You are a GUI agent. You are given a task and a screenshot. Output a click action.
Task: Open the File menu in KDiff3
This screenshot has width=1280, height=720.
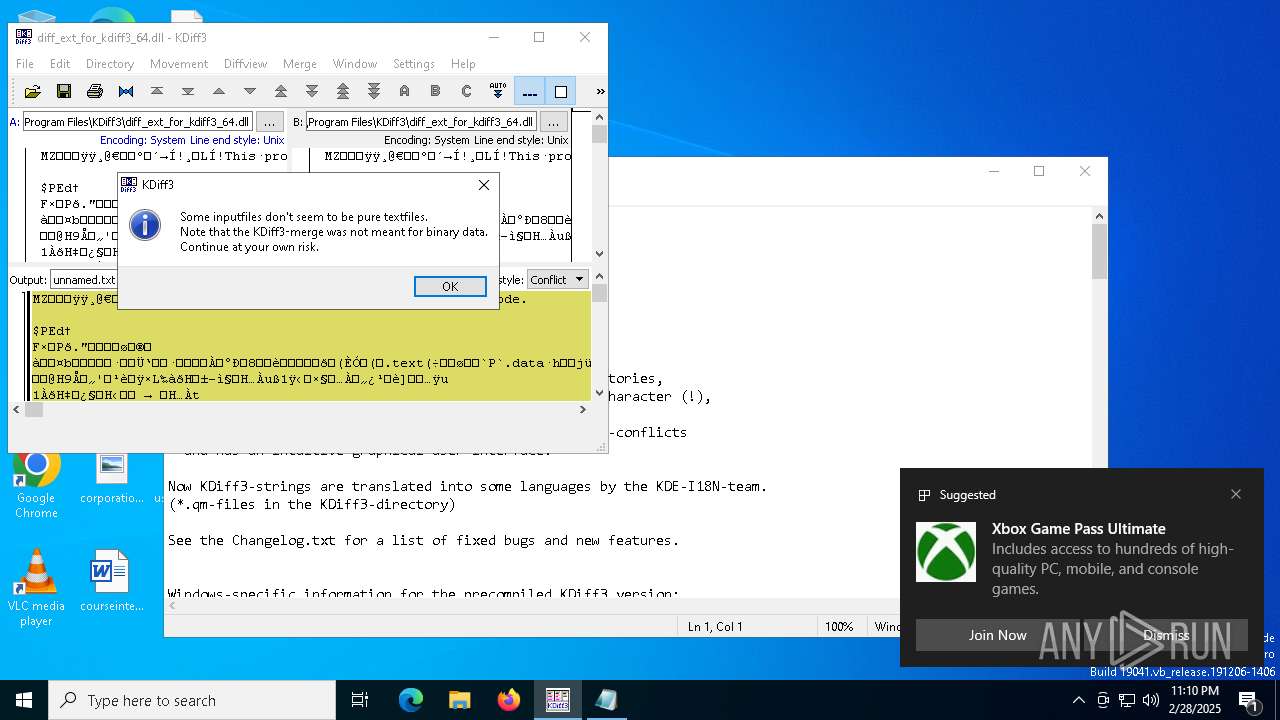[x=25, y=63]
